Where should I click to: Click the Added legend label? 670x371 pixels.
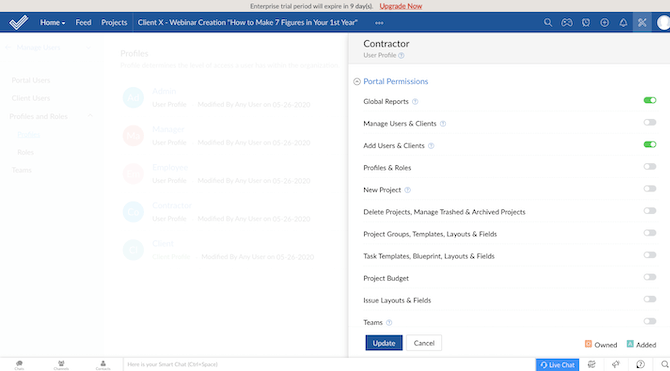(x=646, y=344)
